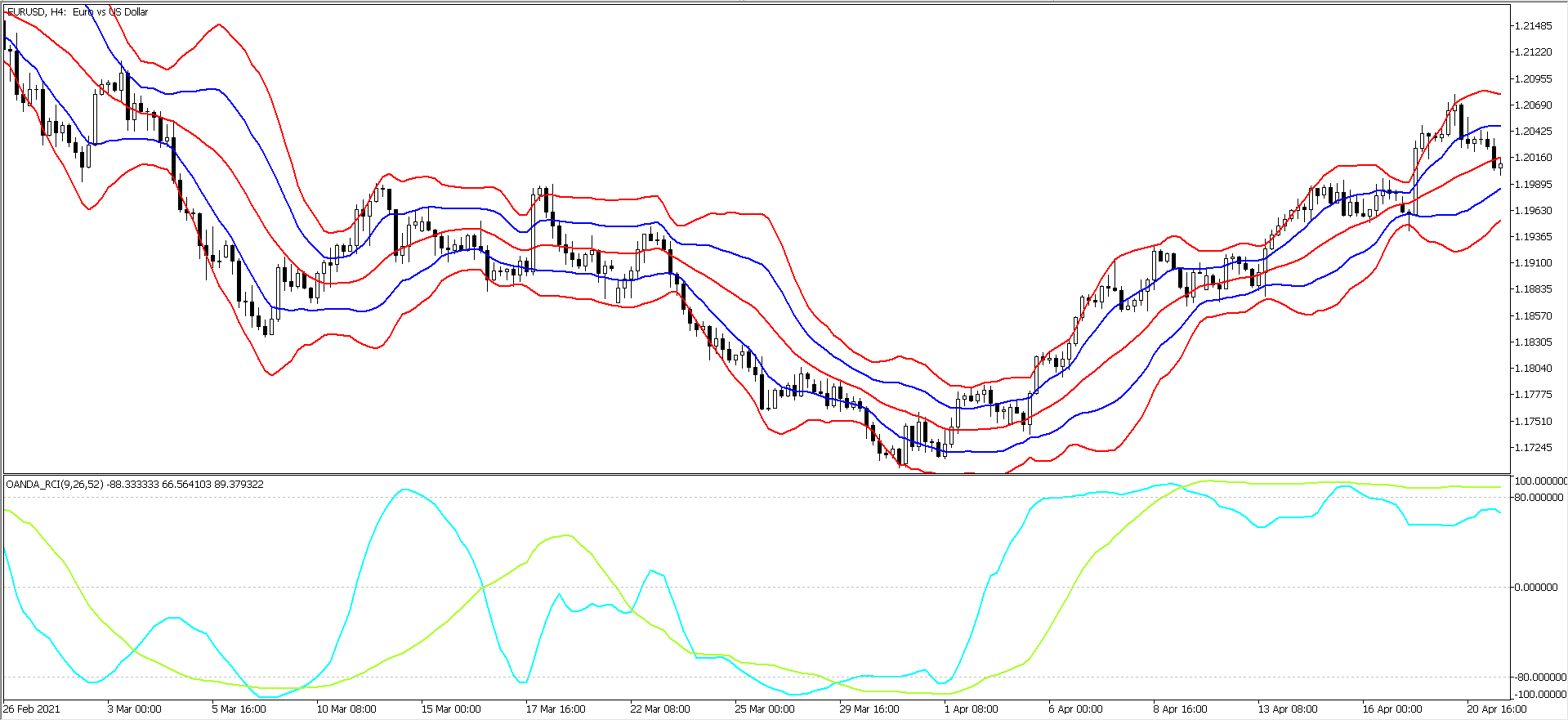Click the 1.17775 price axis label
The height and width of the screenshot is (720, 1568).
pyautogui.click(x=1533, y=395)
